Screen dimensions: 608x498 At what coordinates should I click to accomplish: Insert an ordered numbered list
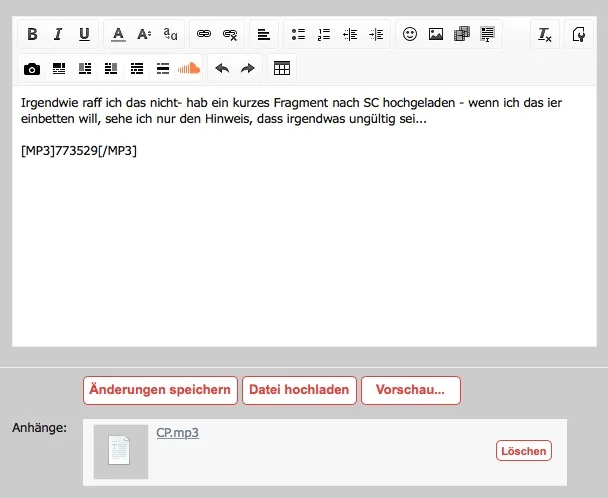(x=324, y=35)
